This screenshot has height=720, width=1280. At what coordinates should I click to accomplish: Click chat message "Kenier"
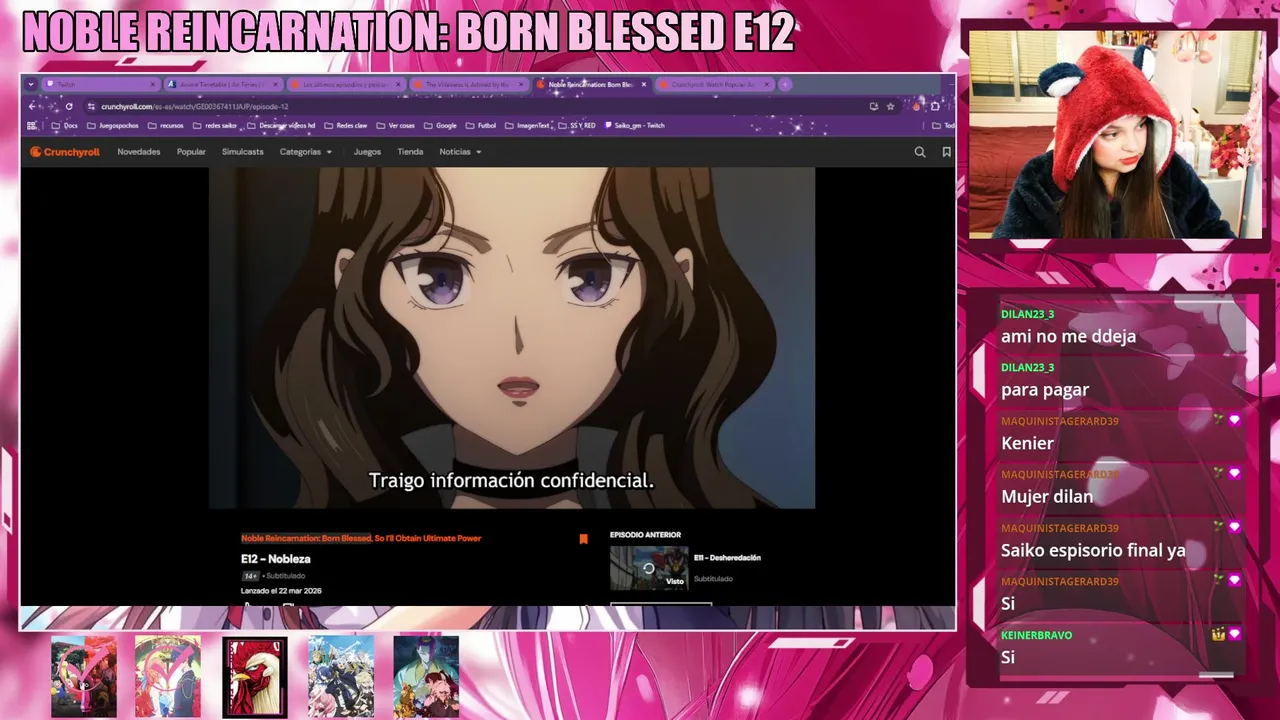1027,443
